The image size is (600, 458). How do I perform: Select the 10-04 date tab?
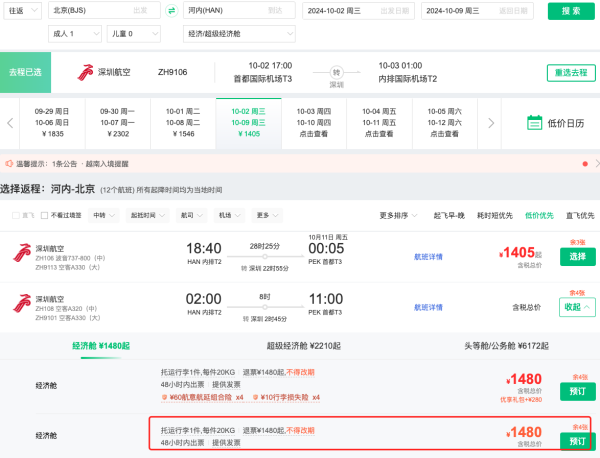379,123
